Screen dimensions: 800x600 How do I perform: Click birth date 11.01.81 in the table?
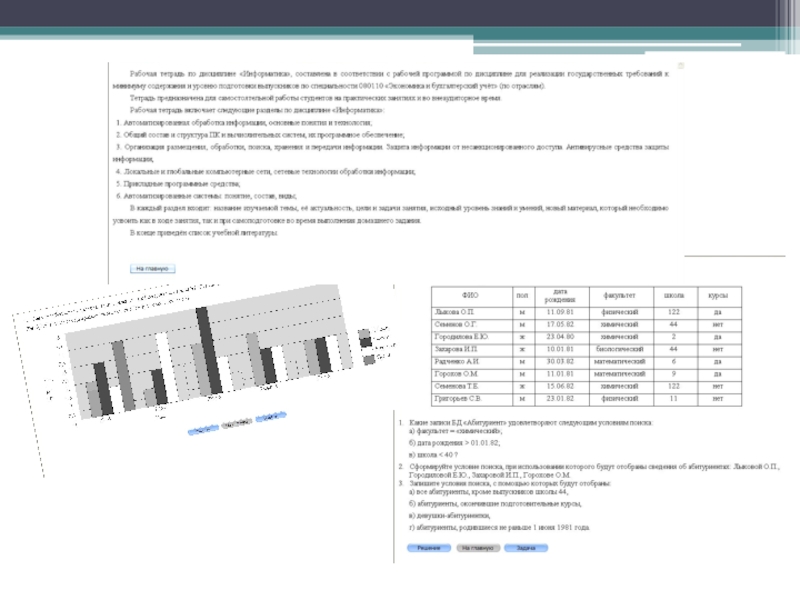[x=560, y=374]
